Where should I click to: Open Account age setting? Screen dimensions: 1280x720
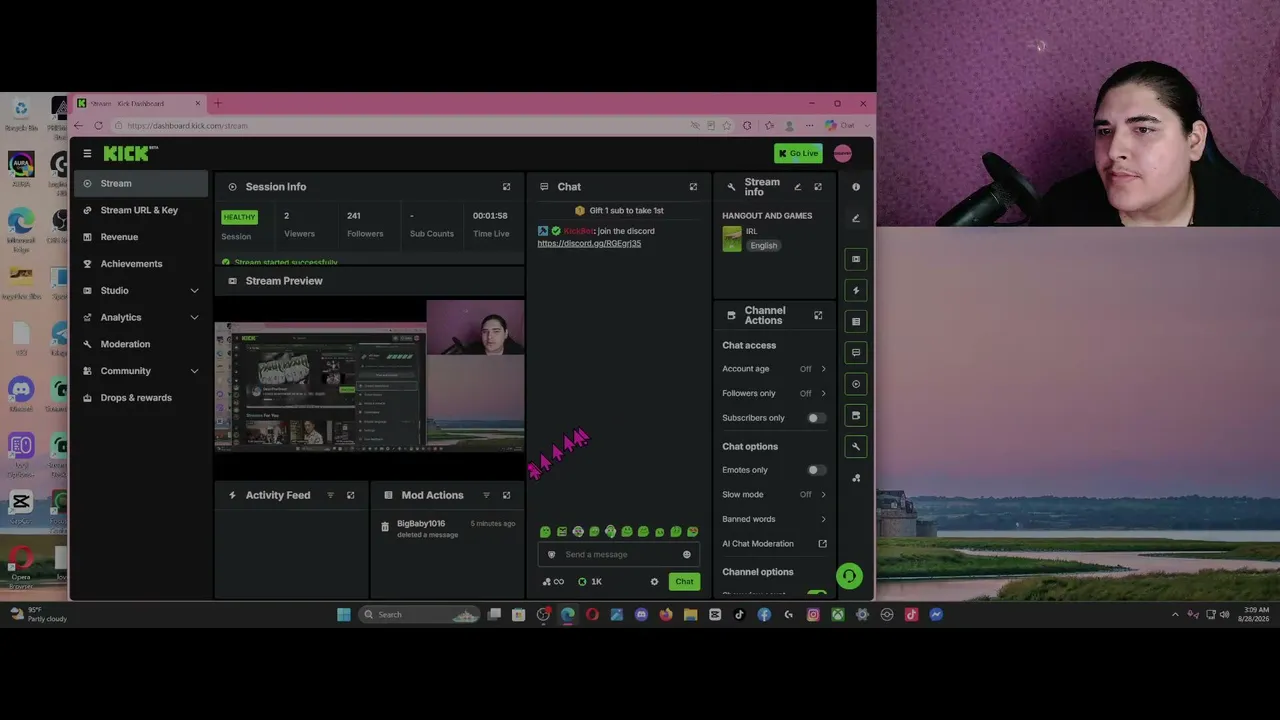tap(774, 369)
